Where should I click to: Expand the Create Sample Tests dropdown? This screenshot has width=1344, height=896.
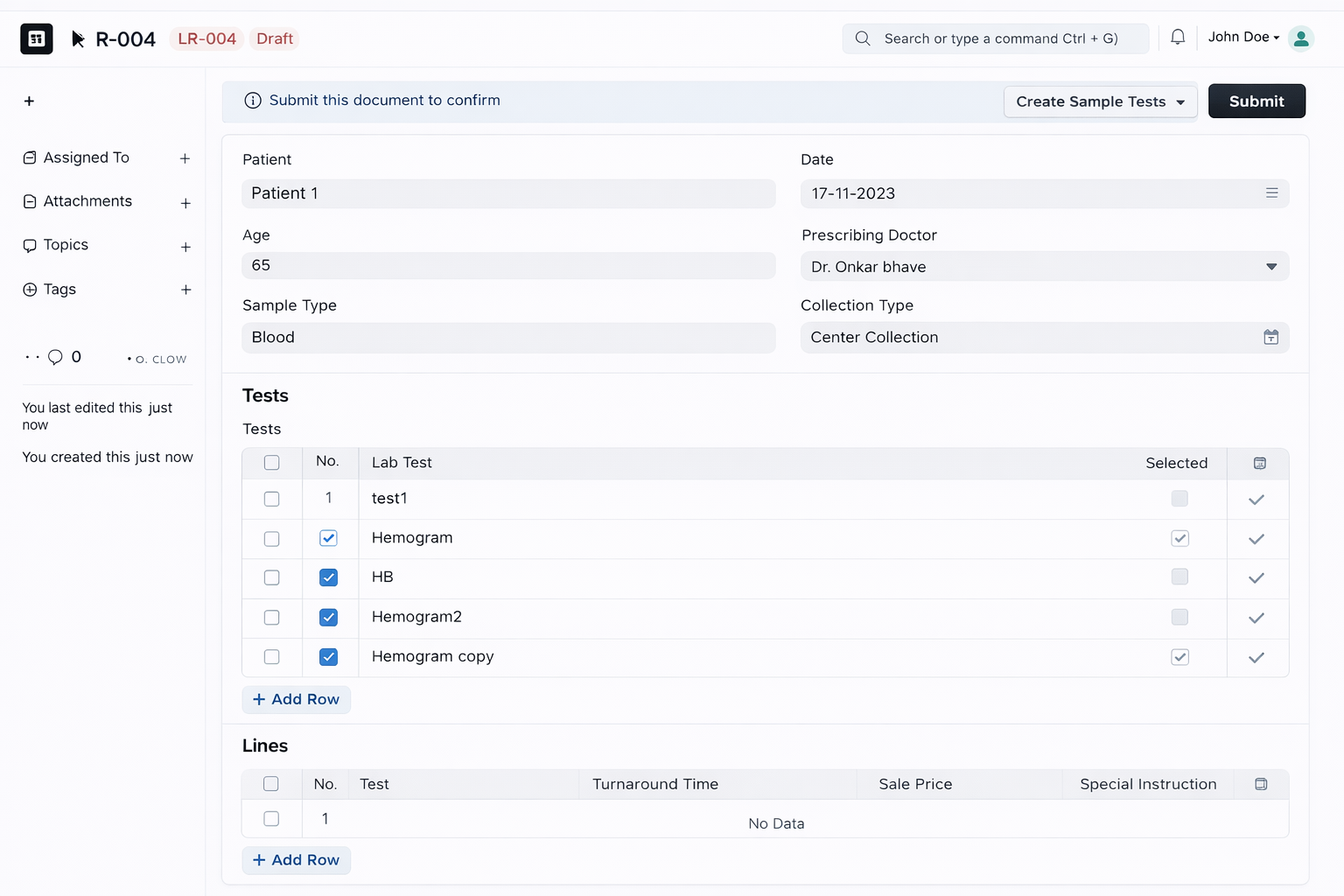coord(1100,101)
